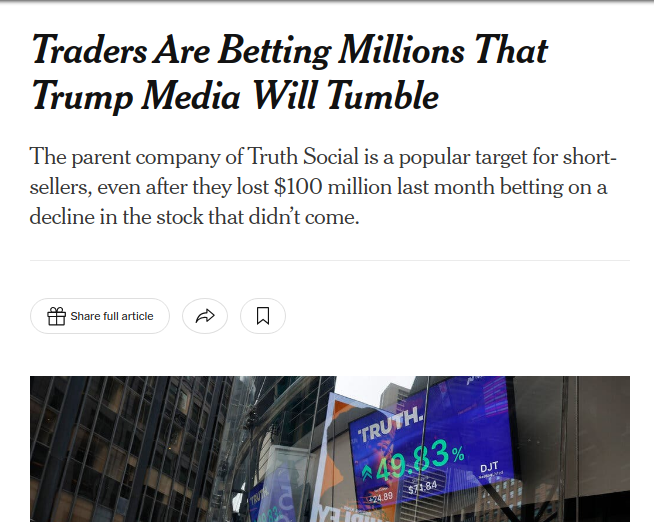The width and height of the screenshot is (654, 522).
Task: Click the "Share full article" label
Action: (x=112, y=316)
